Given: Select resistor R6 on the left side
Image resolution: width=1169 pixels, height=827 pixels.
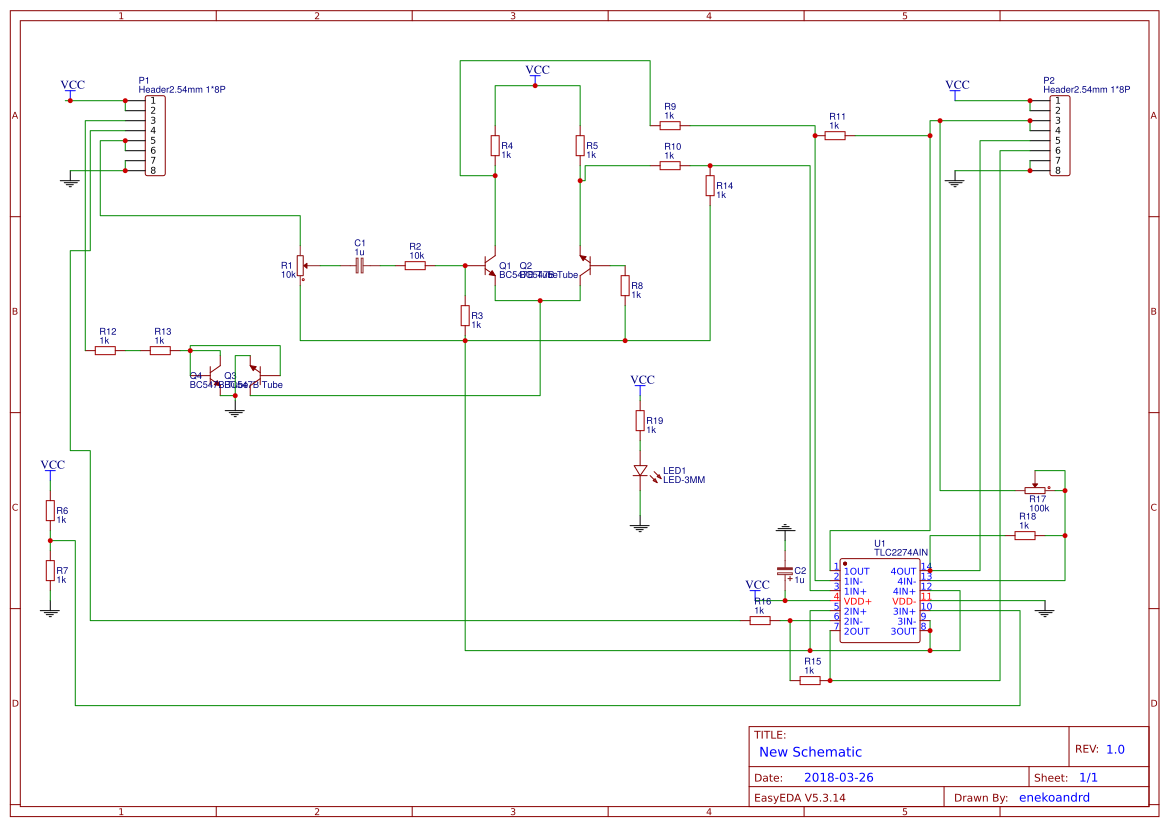Looking at the screenshot, I should 50,509.
